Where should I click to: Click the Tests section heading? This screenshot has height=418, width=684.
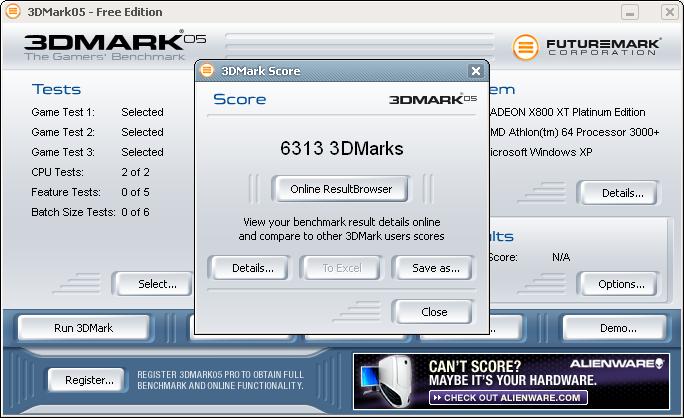point(56,89)
